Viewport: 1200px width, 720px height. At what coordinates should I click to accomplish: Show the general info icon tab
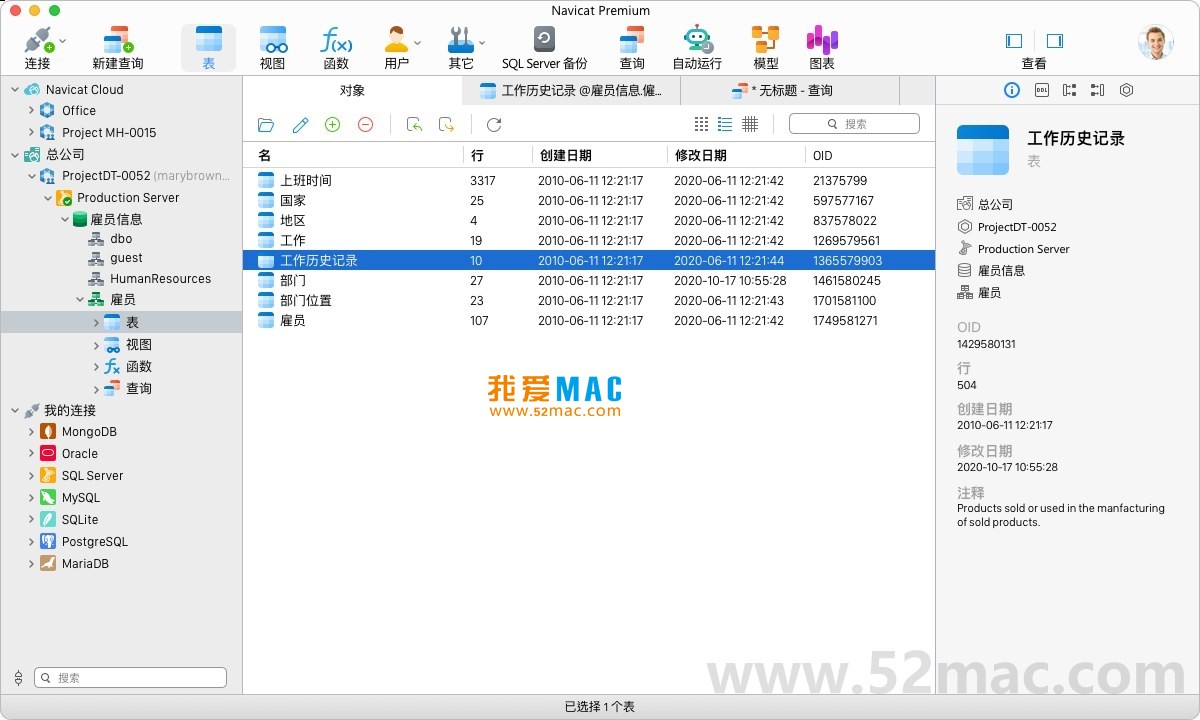tap(1012, 90)
